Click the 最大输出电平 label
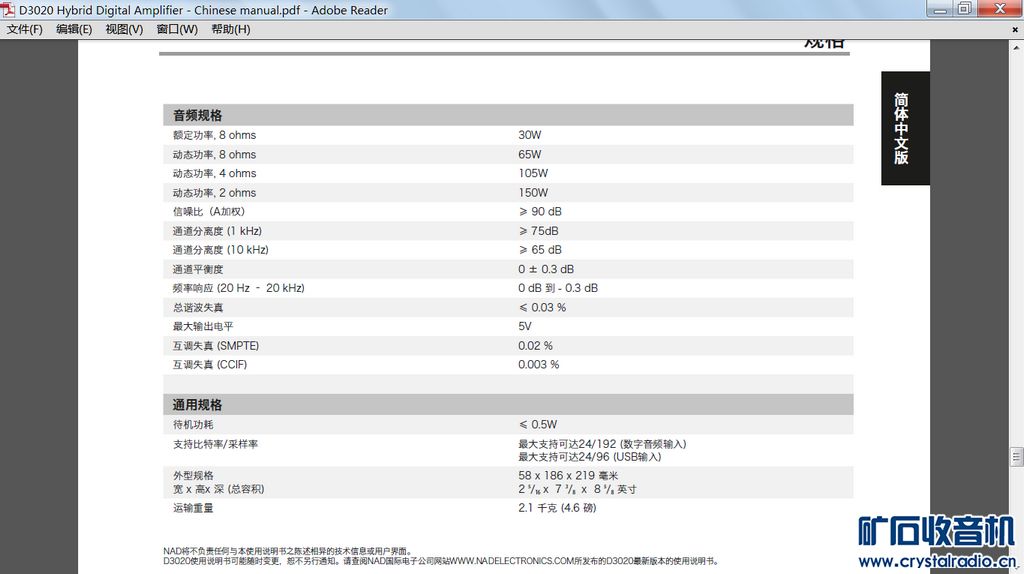Viewport: 1024px width, 574px height. click(203, 327)
